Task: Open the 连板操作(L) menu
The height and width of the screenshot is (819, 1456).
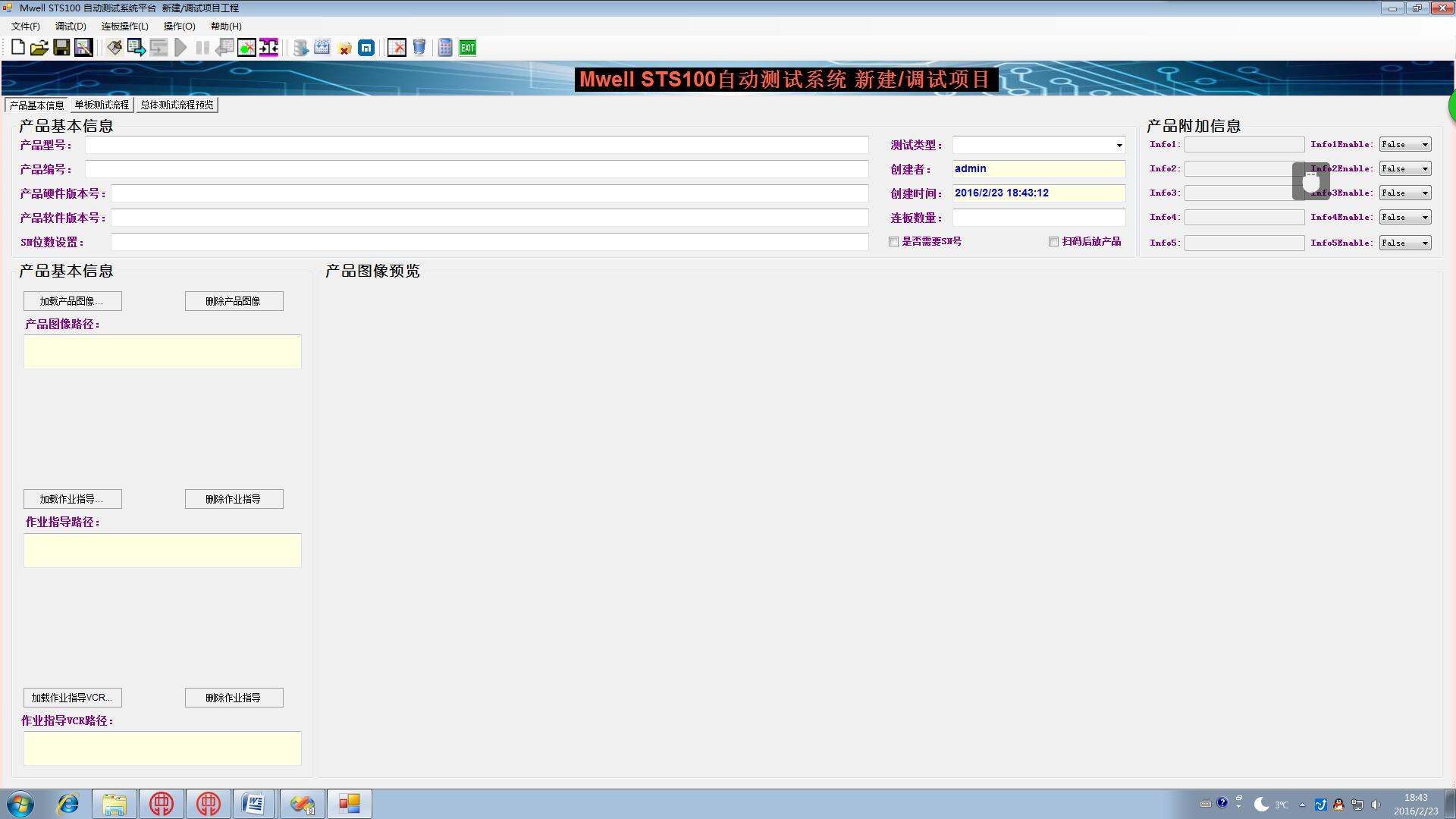Action: tap(125, 27)
